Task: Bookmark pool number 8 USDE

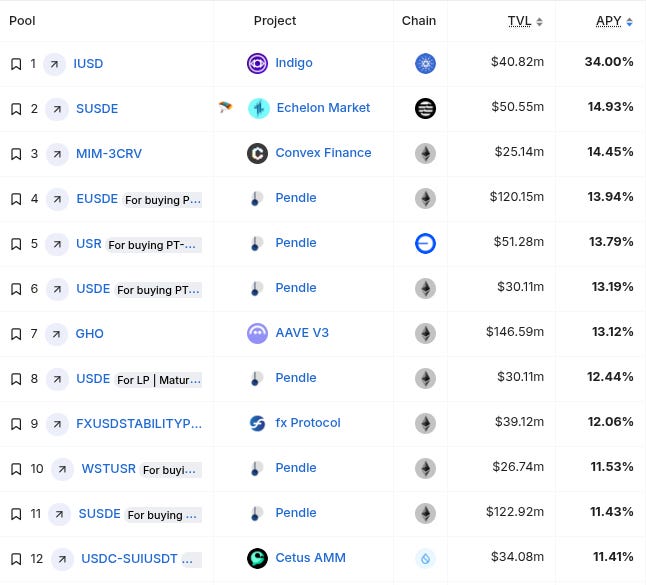Action: pyautogui.click(x=16, y=379)
